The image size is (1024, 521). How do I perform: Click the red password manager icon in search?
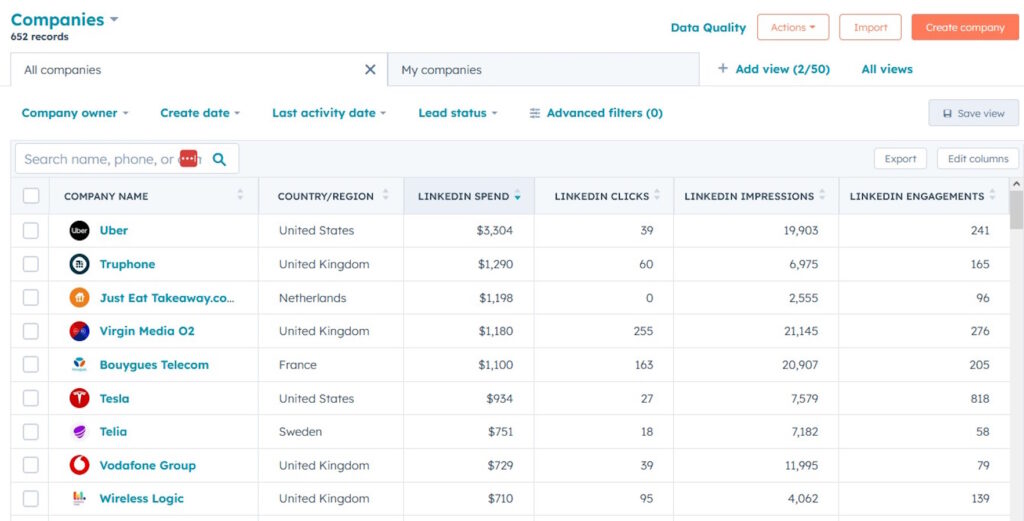[x=188, y=159]
